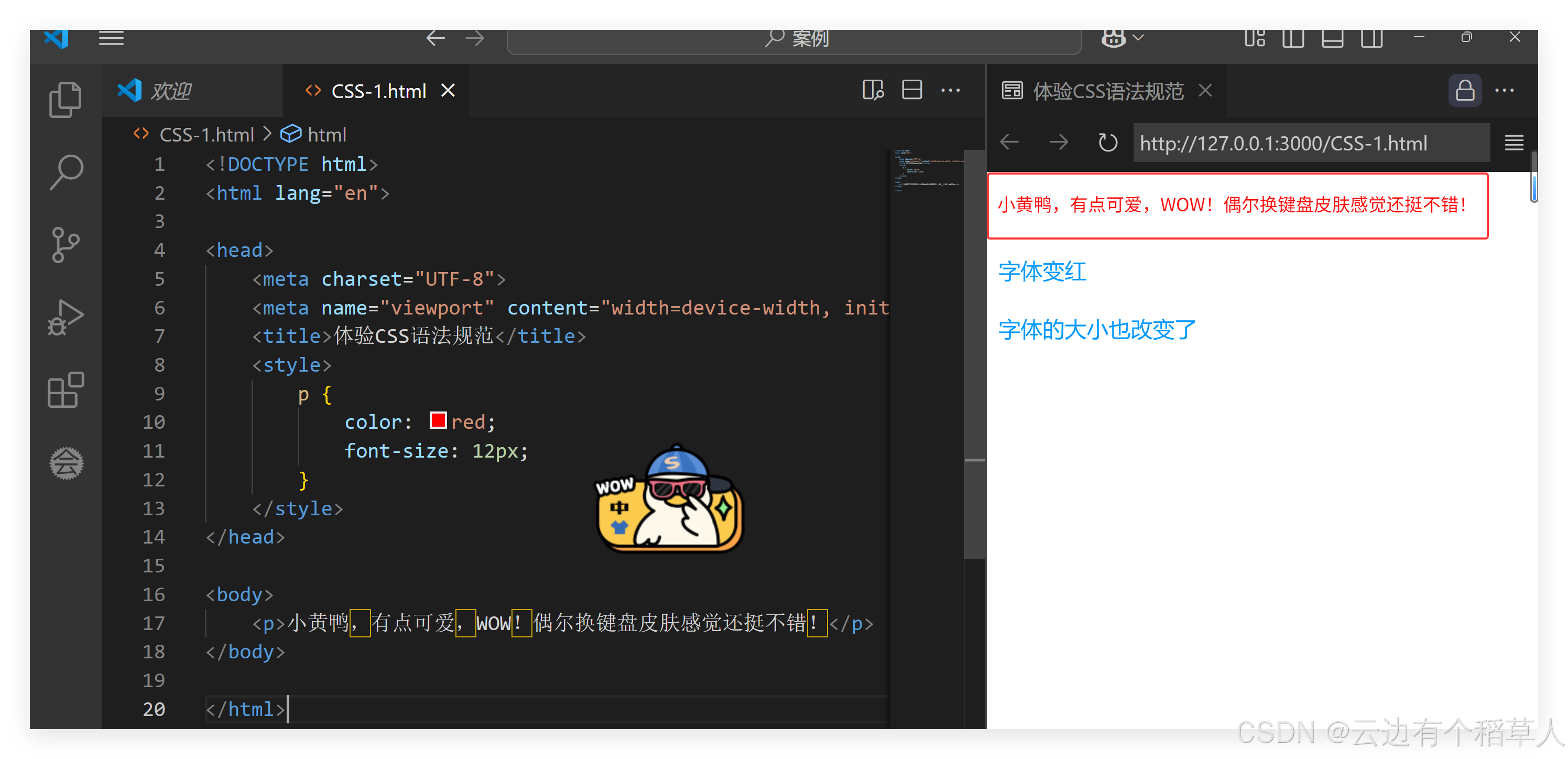Click the split editor right icon

point(911,91)
